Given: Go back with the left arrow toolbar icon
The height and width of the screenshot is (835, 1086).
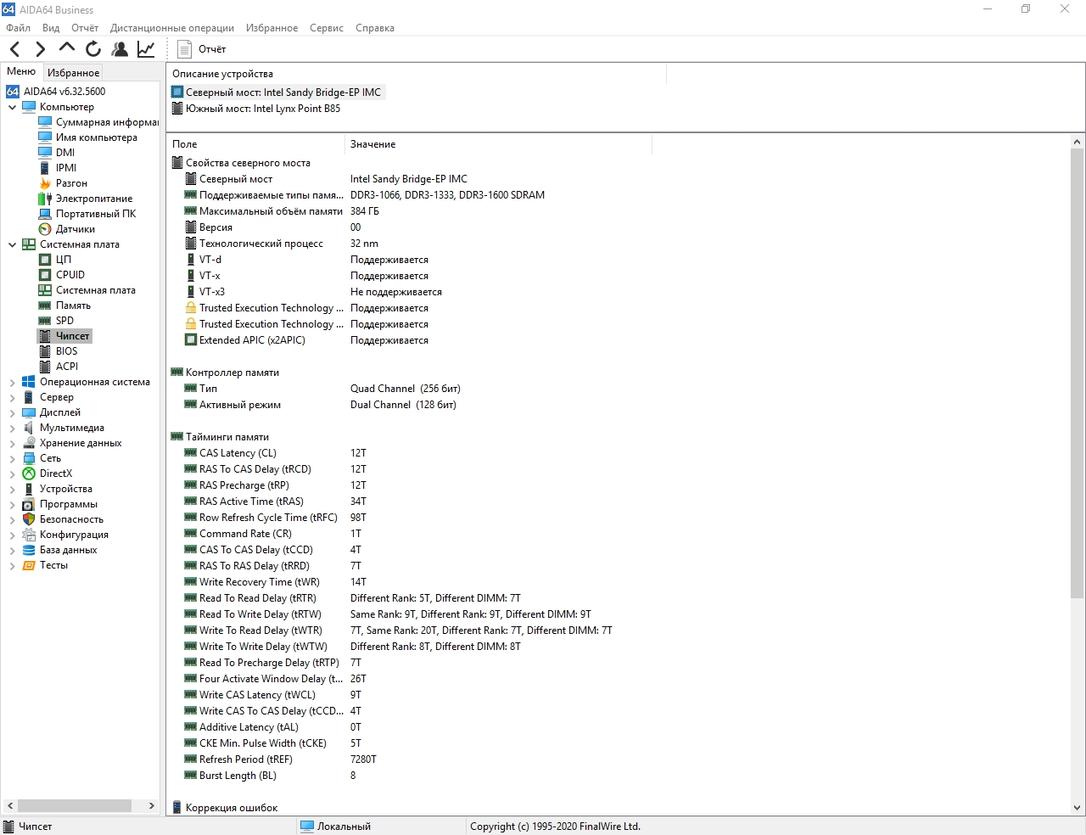Looking at the screenshot, I should coord(15,49).
